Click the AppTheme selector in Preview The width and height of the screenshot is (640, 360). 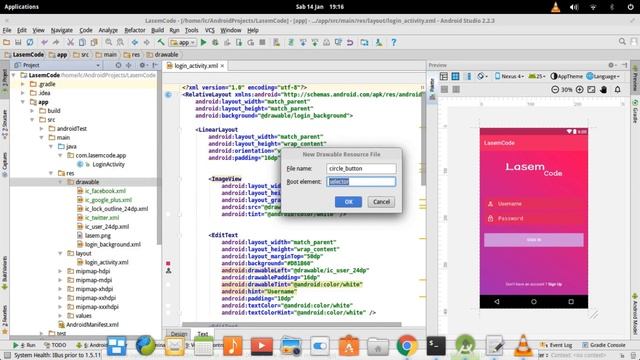[567, 76]
